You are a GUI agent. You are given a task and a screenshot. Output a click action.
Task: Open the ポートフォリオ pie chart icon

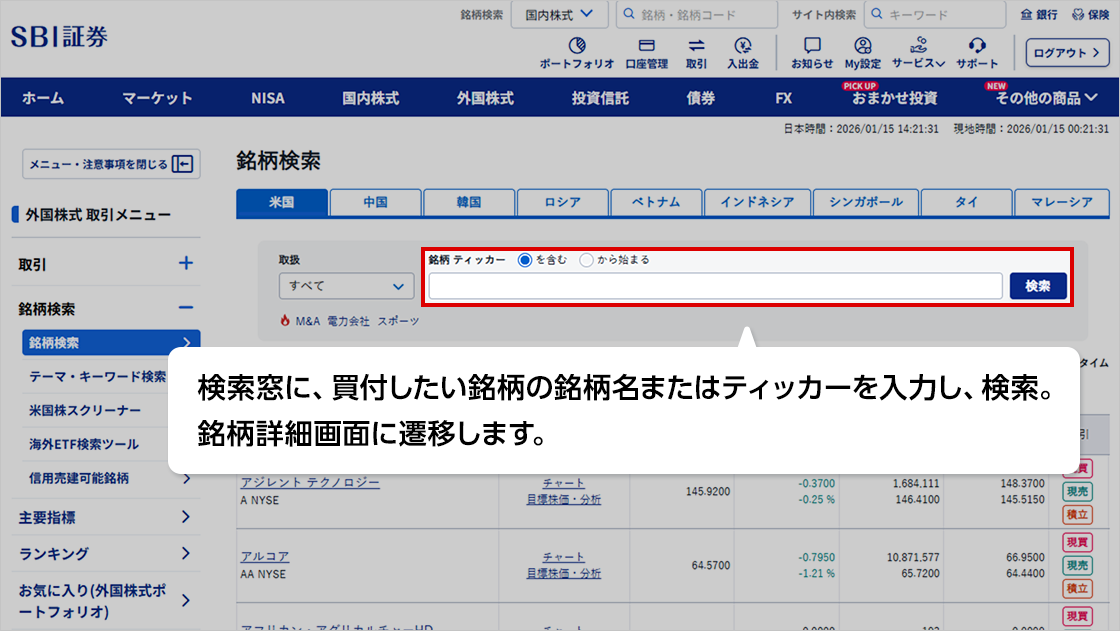click(576, 46)
